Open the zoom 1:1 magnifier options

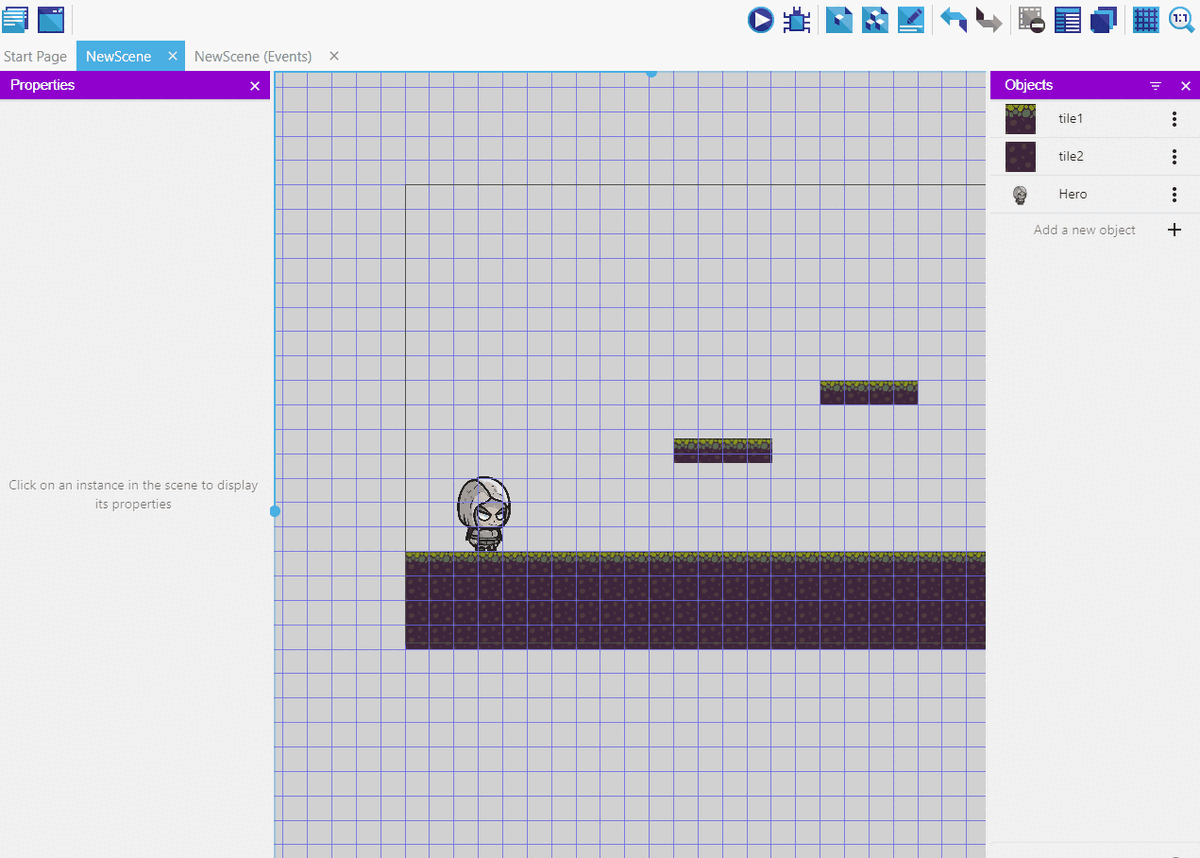[x=1182, y=19]
